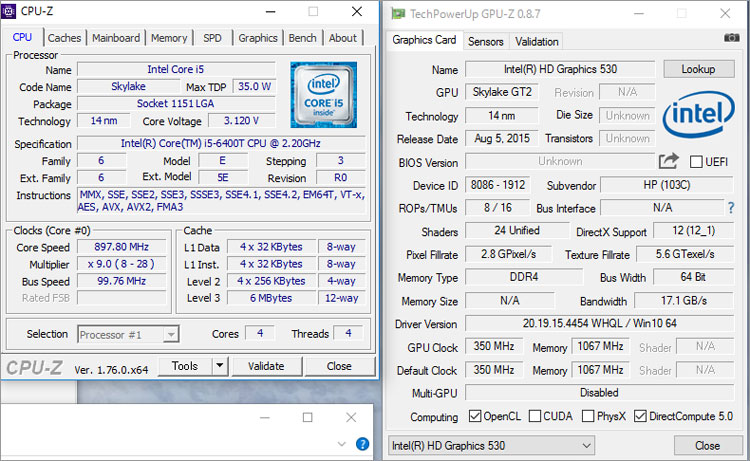Click the Core Voltage value 3.120 V
Screen dimensions: 750x461
242,121
